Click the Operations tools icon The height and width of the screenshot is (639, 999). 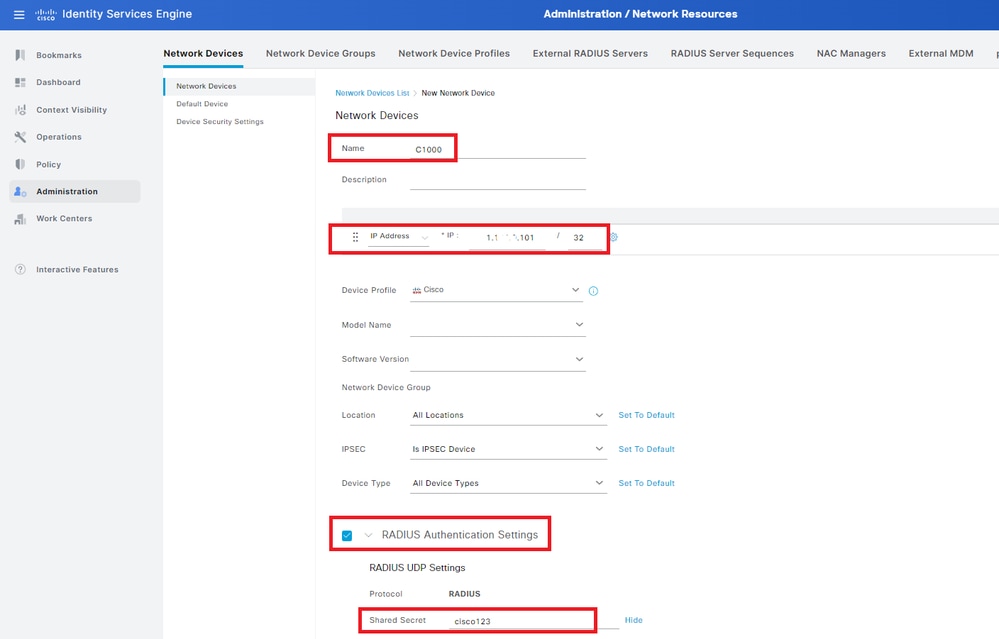[20, 137]
